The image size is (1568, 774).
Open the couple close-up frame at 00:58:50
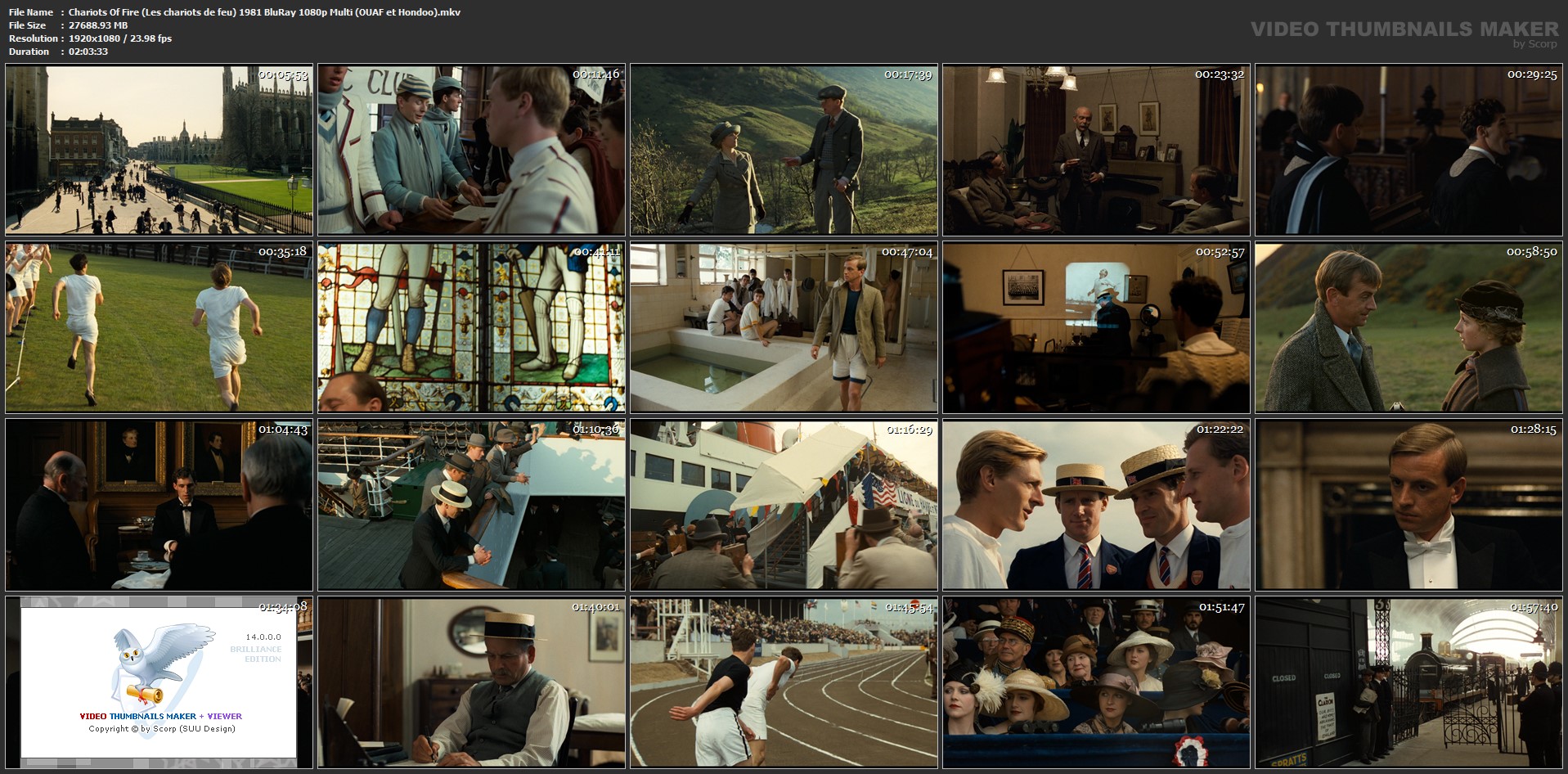click(1409, 328)
